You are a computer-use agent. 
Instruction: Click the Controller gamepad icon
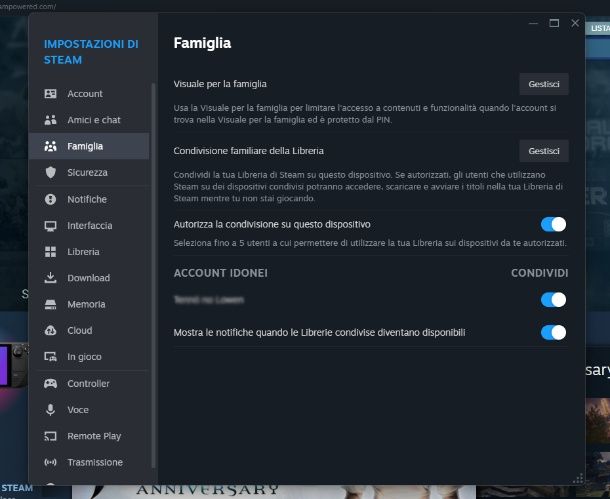click(50, 383)
